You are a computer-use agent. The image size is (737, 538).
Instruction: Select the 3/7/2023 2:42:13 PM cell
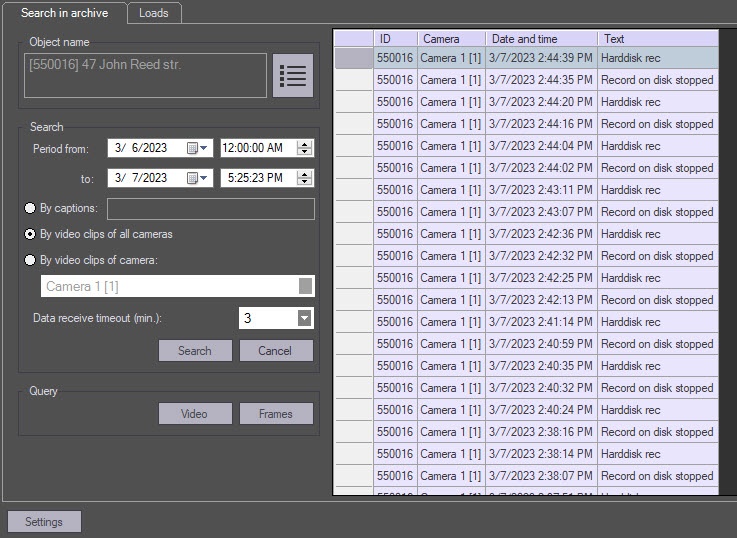click(x=541, y=300)
